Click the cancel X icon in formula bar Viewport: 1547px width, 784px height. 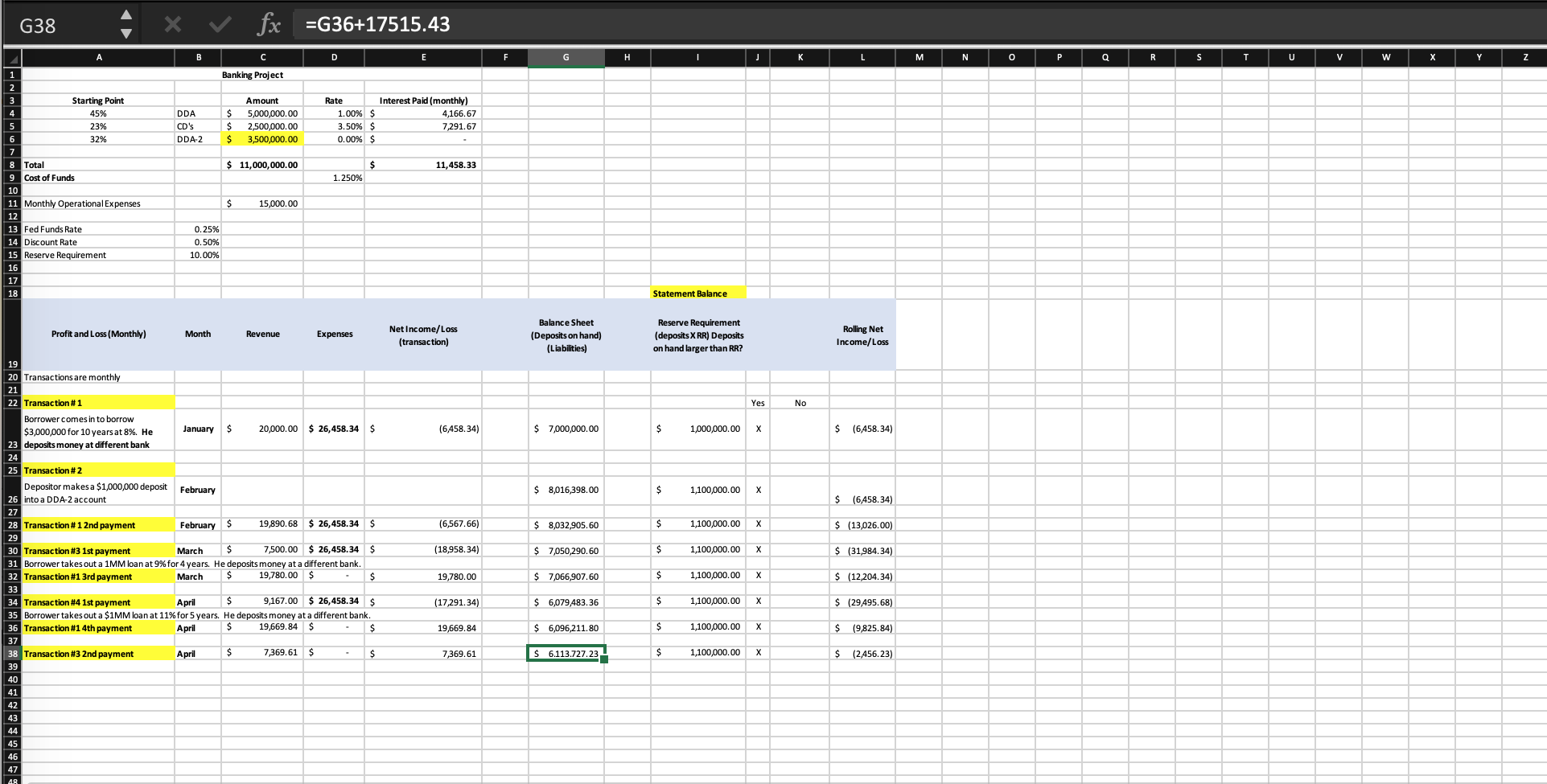click(172, 25)
